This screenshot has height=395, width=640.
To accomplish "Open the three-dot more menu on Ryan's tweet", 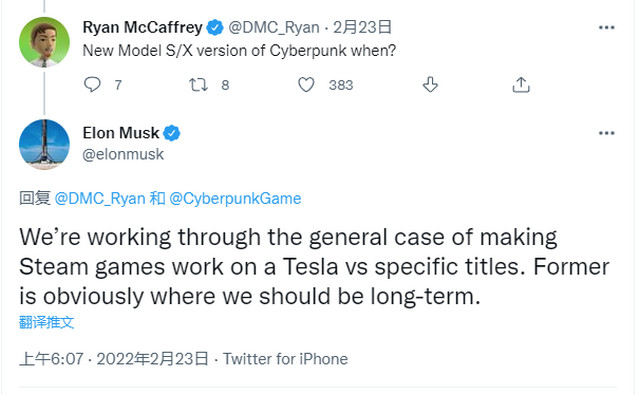I will coord(607,28).
